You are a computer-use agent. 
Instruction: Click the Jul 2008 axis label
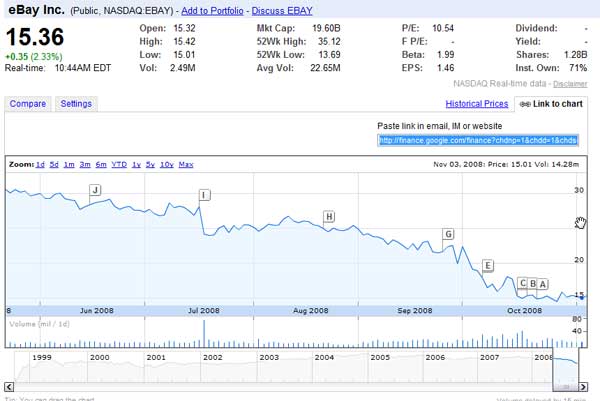tap(204, 311)
